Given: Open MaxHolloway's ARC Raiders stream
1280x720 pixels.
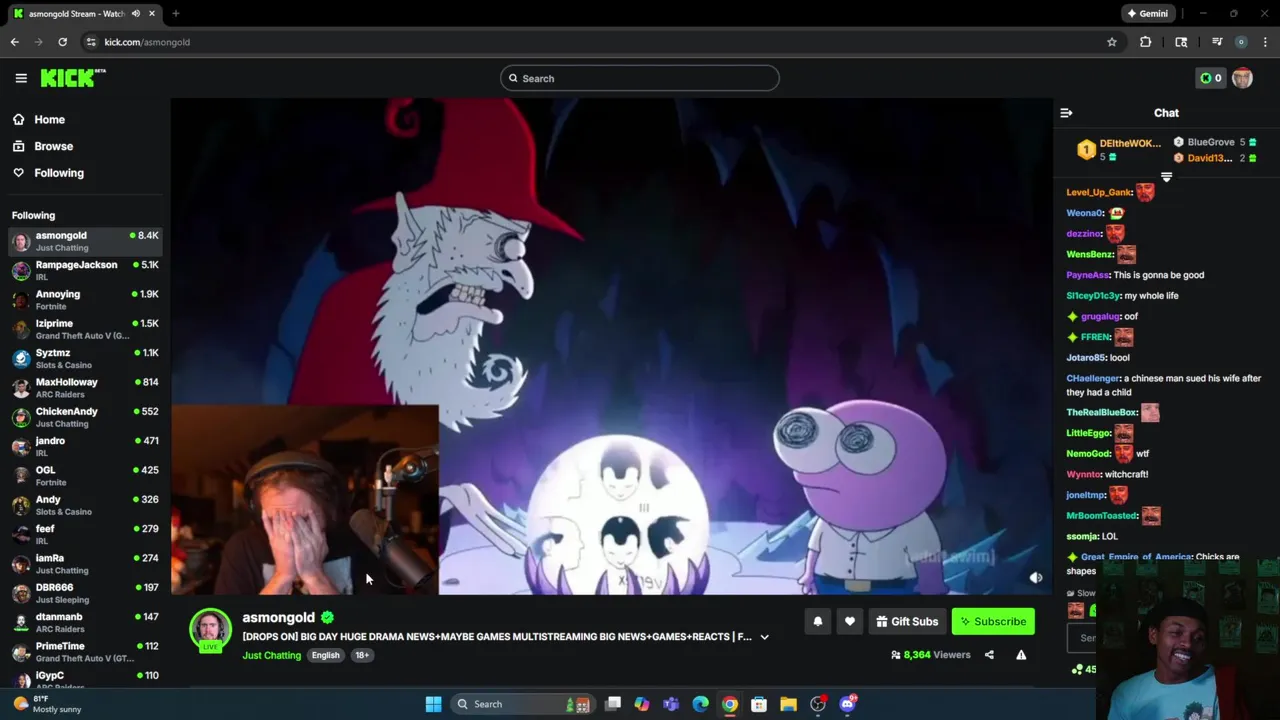Looking at the screenshot, I should click(85, 388).
